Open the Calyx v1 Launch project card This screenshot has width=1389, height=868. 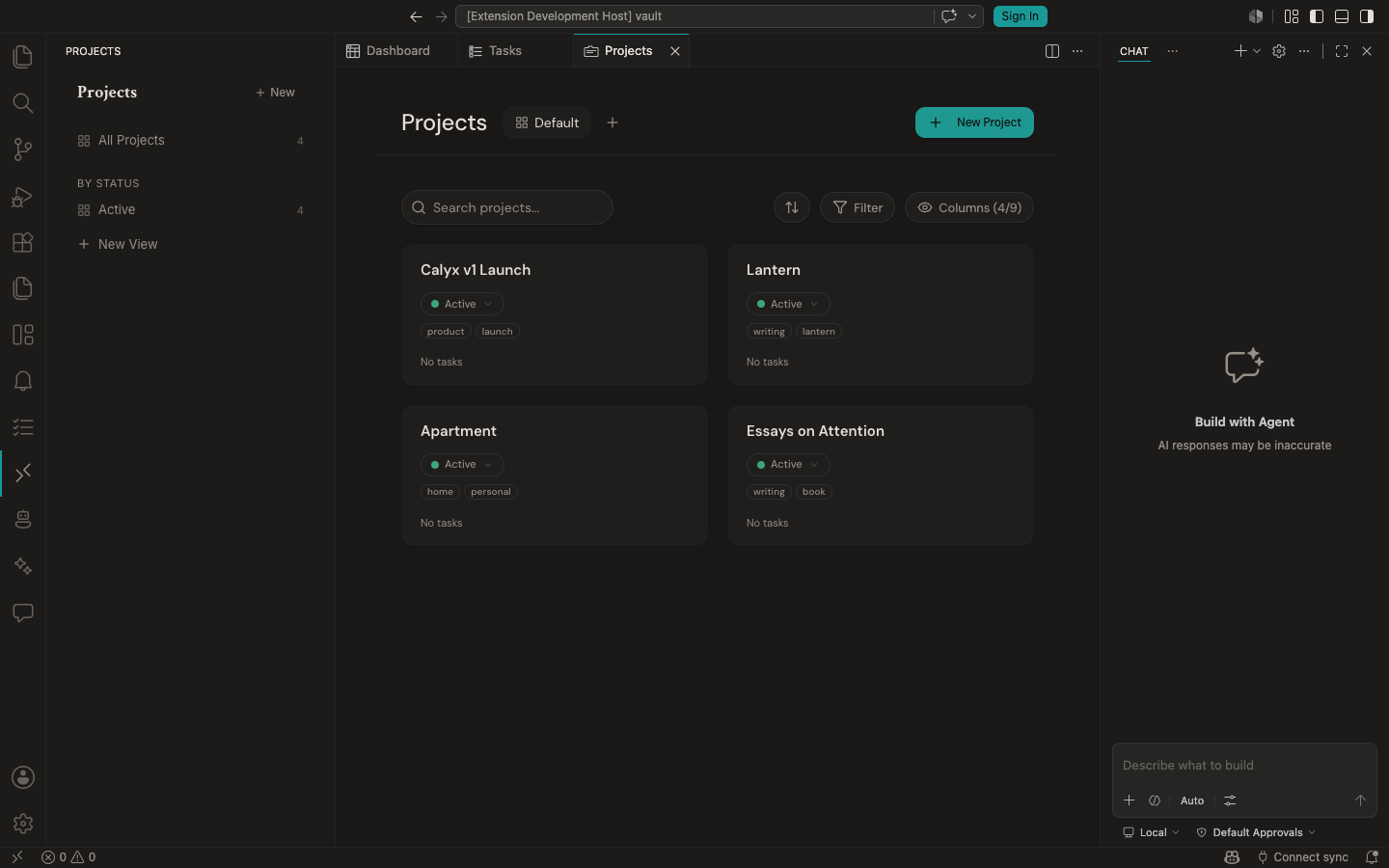pyautogui.click(x=555, y=314)
